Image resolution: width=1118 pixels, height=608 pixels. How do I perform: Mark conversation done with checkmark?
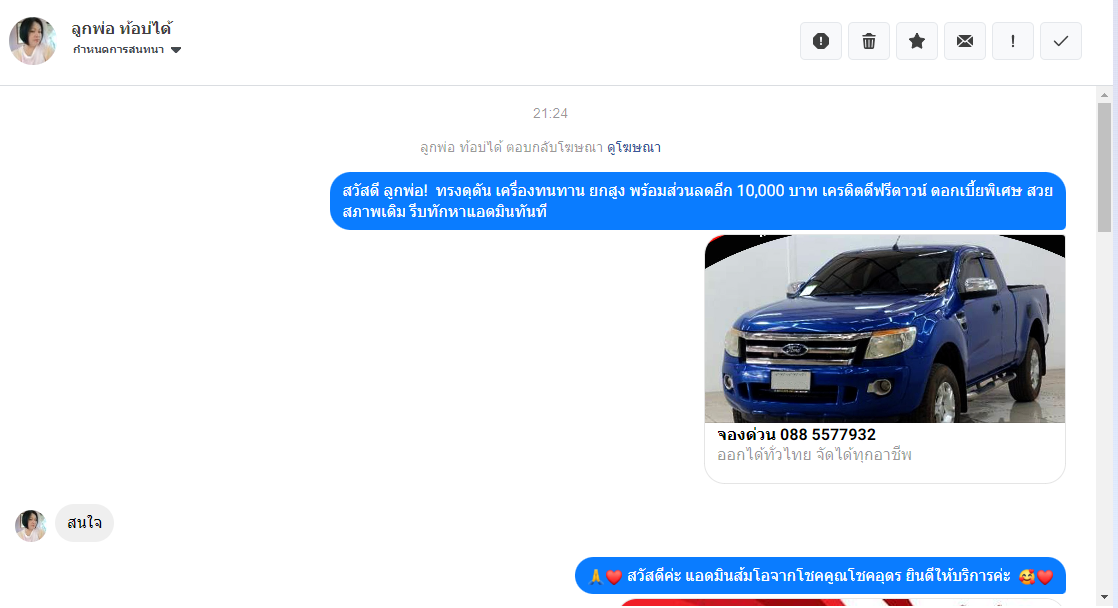[1061, 41]
